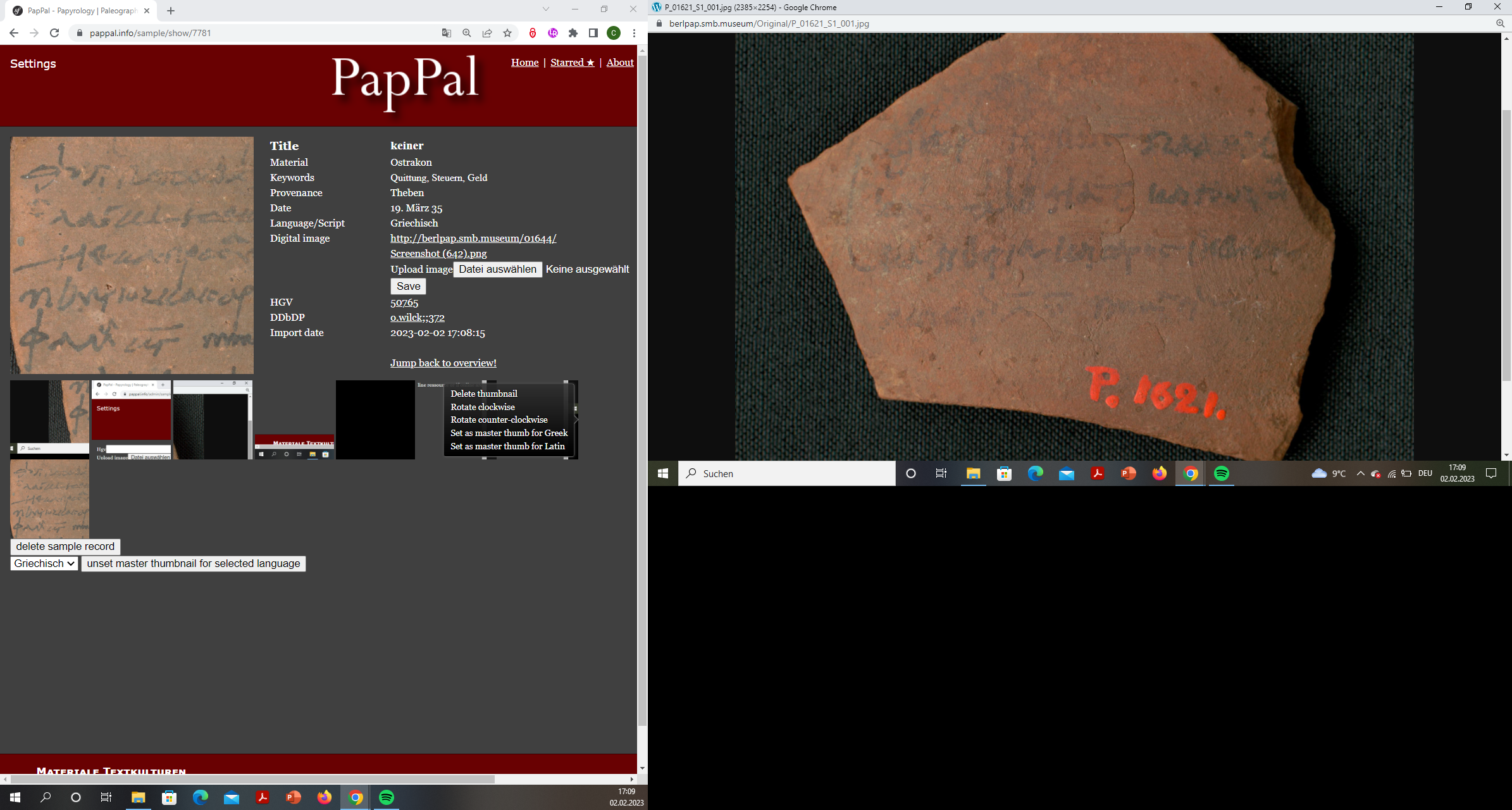This screenshot has width=1512, height=810.
Task: Open the green C profile avatar
Action: click(614, 33)
